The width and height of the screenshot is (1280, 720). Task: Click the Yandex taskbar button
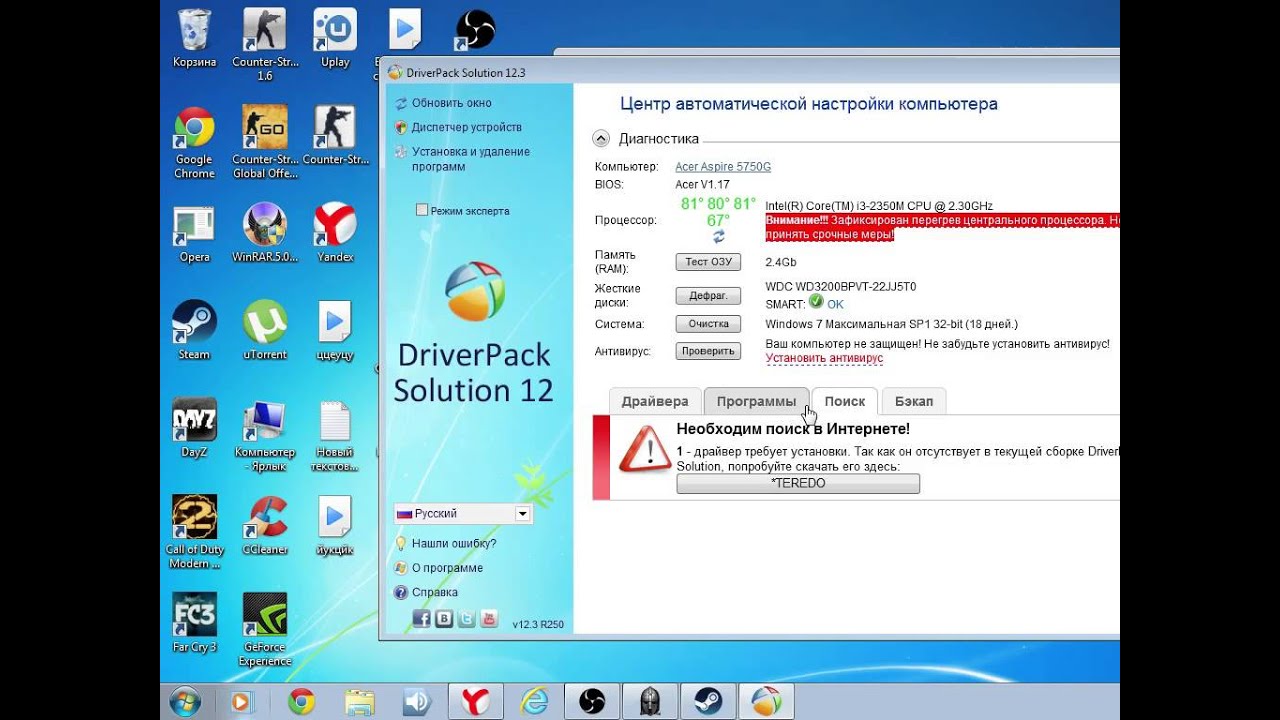[476, 702]
